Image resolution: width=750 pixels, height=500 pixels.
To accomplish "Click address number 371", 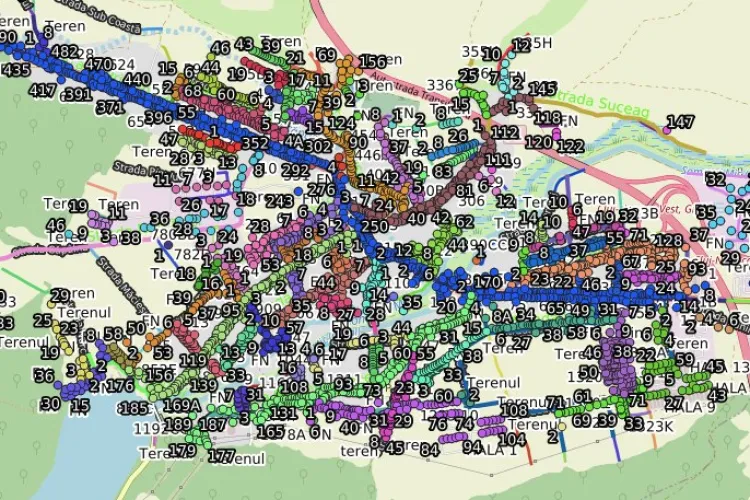I will coord(110,107).
